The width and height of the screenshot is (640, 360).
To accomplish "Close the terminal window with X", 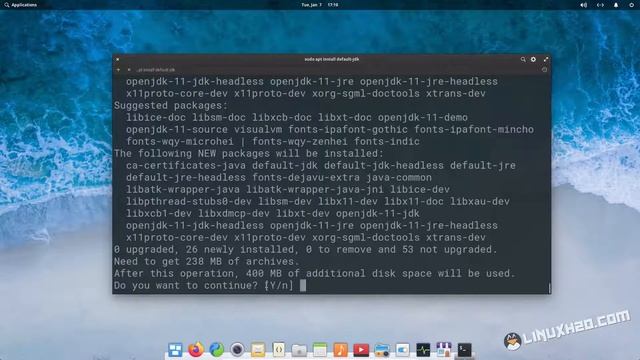I will coord(118,60).
